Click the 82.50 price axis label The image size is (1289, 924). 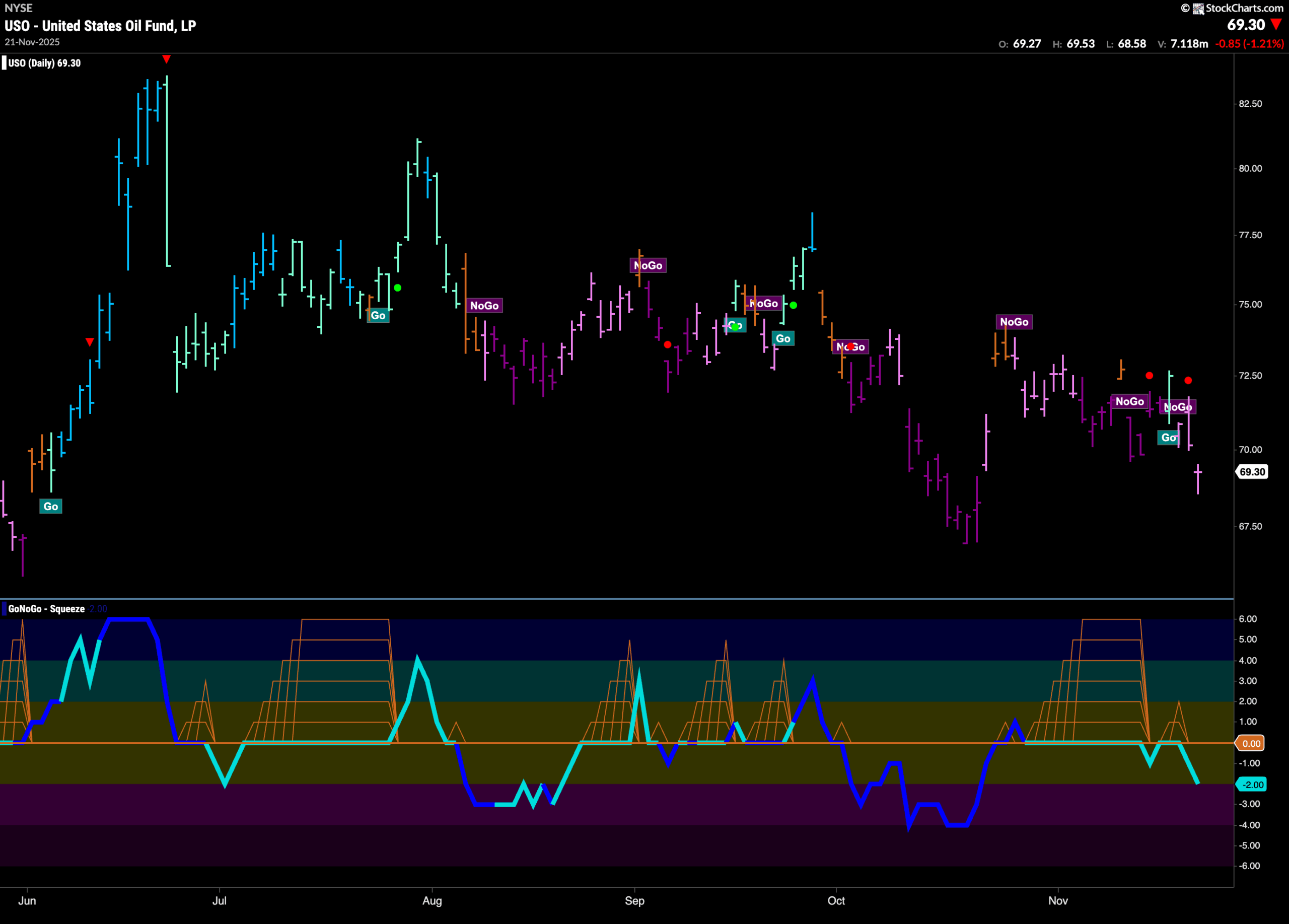(x=1250, y=103)
